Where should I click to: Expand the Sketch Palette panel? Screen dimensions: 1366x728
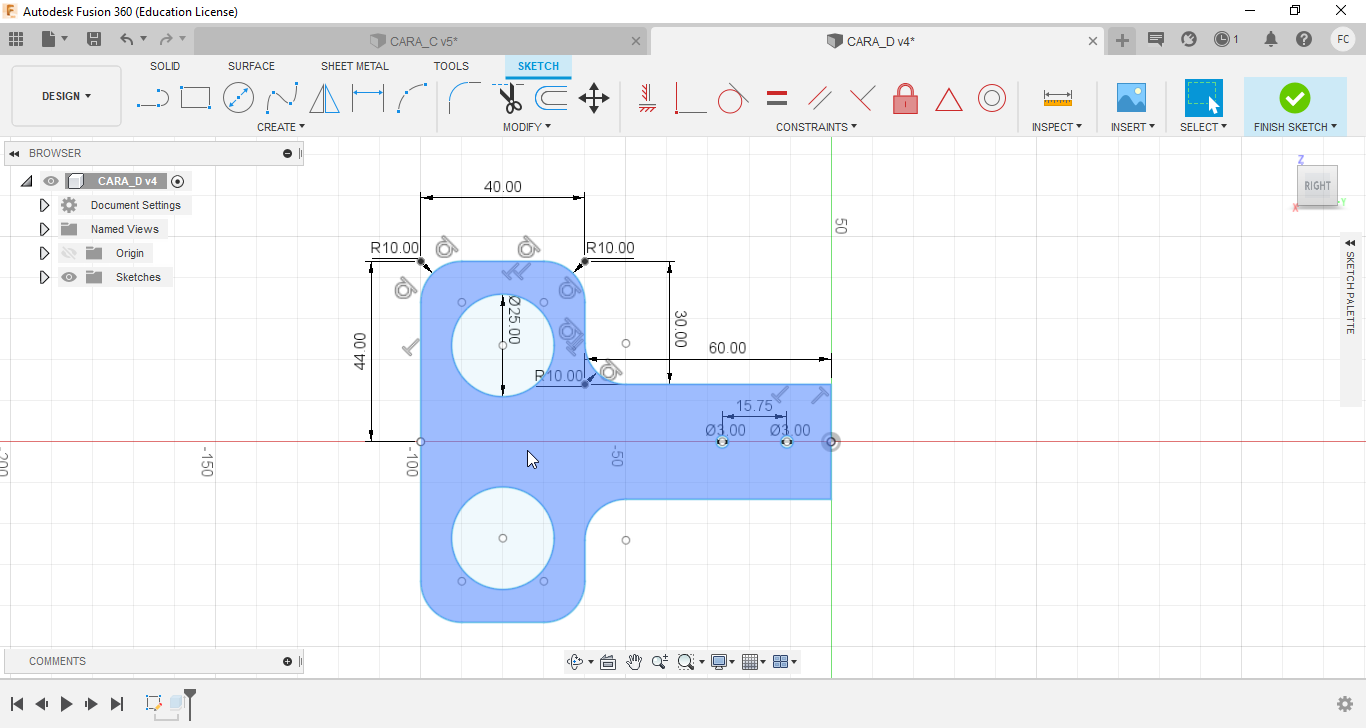click(1350, 243)
